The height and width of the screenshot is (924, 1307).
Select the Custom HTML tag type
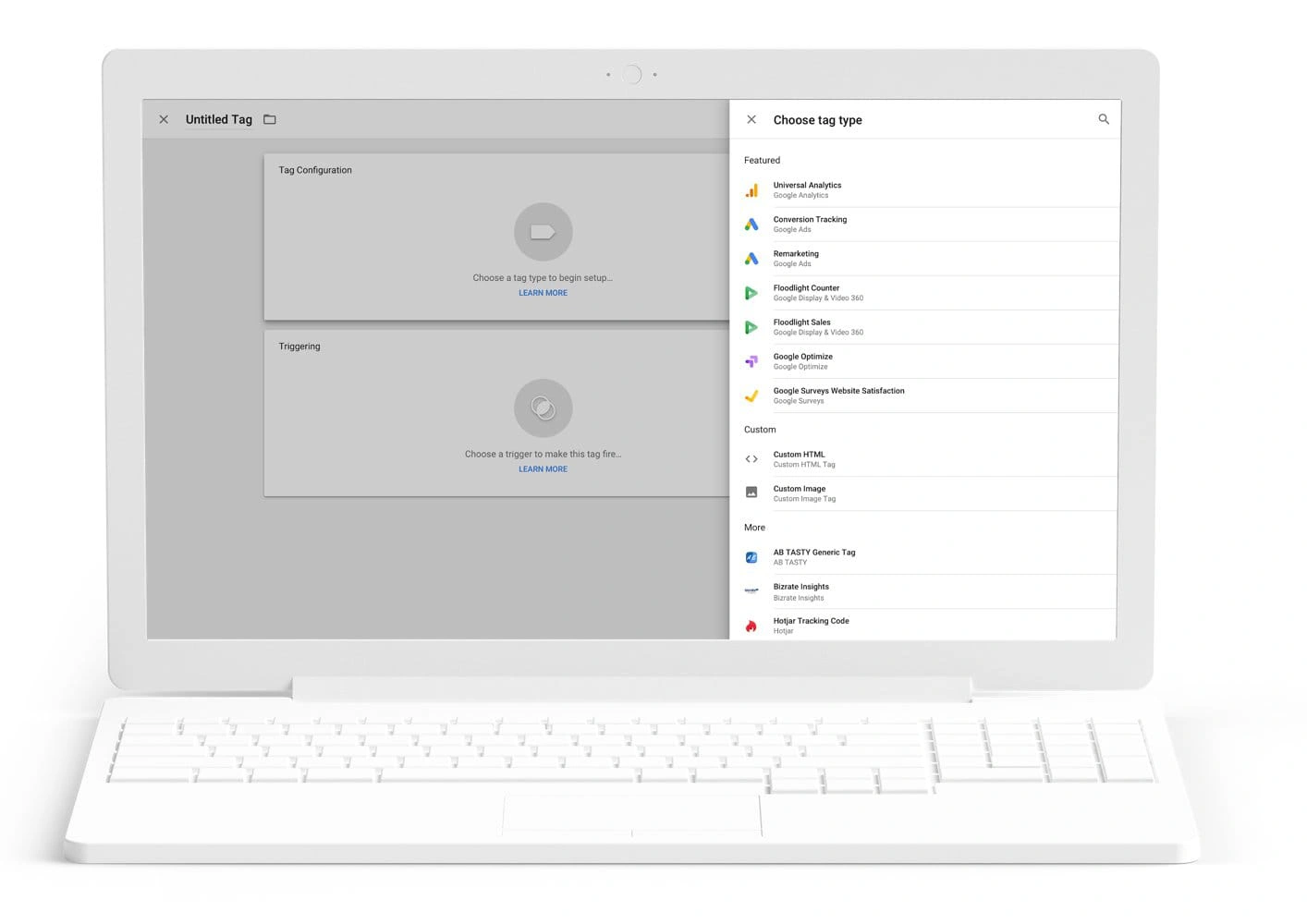tap(930, 459)
